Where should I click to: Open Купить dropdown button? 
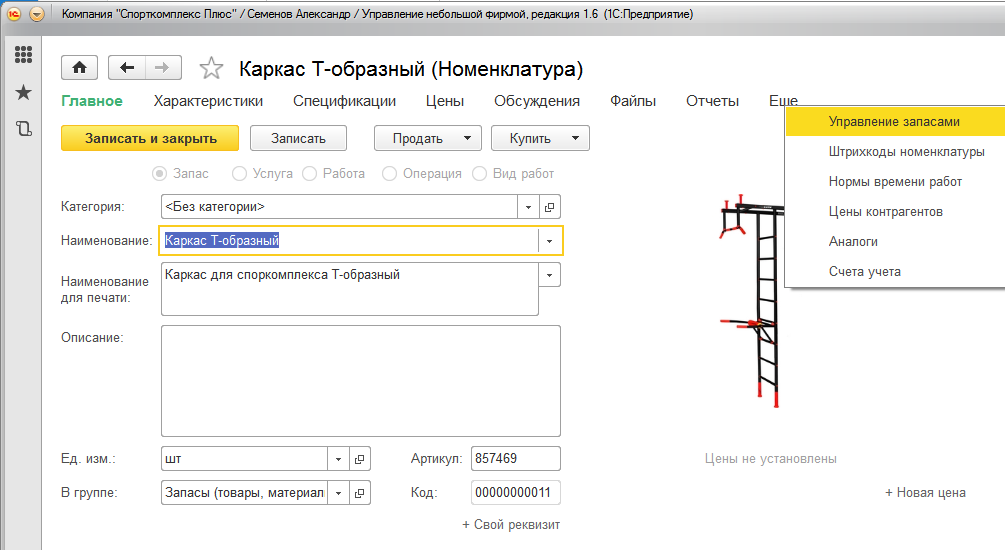[540, 138]
